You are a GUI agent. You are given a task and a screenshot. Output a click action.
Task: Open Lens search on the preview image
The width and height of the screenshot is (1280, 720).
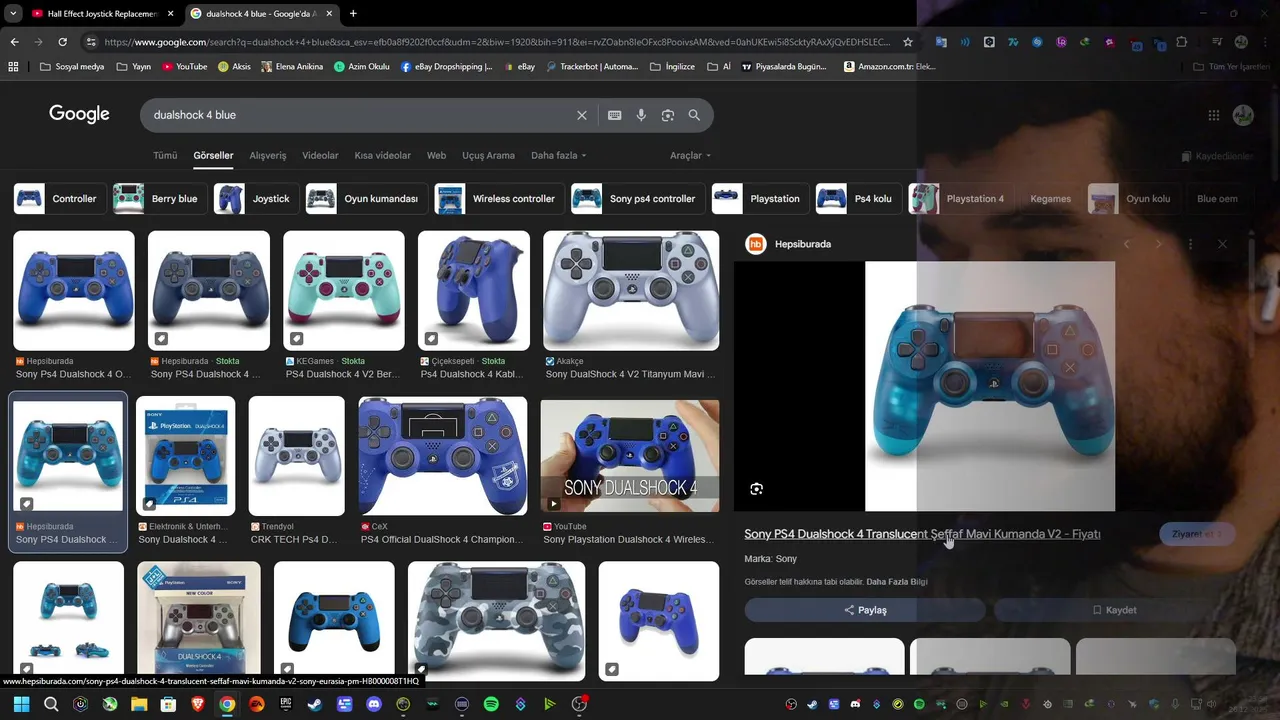coord(756,489)
